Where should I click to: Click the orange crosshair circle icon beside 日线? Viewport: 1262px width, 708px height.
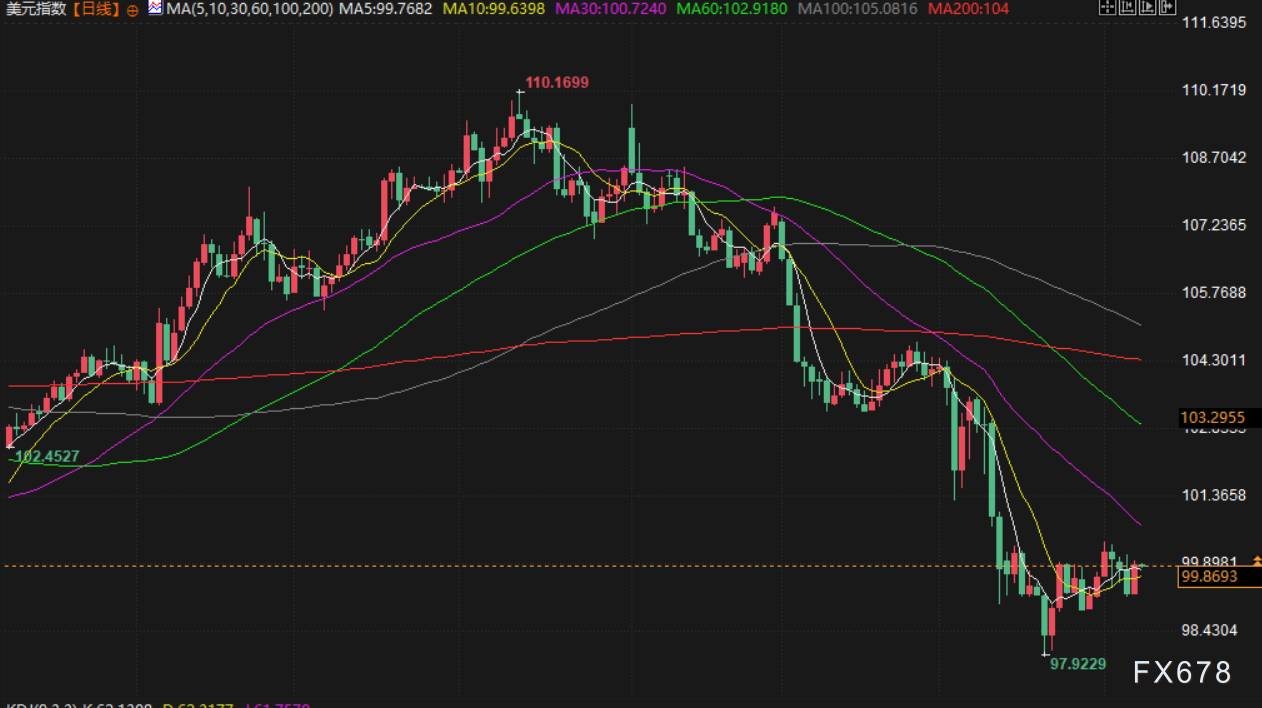(x=133, y=10)
